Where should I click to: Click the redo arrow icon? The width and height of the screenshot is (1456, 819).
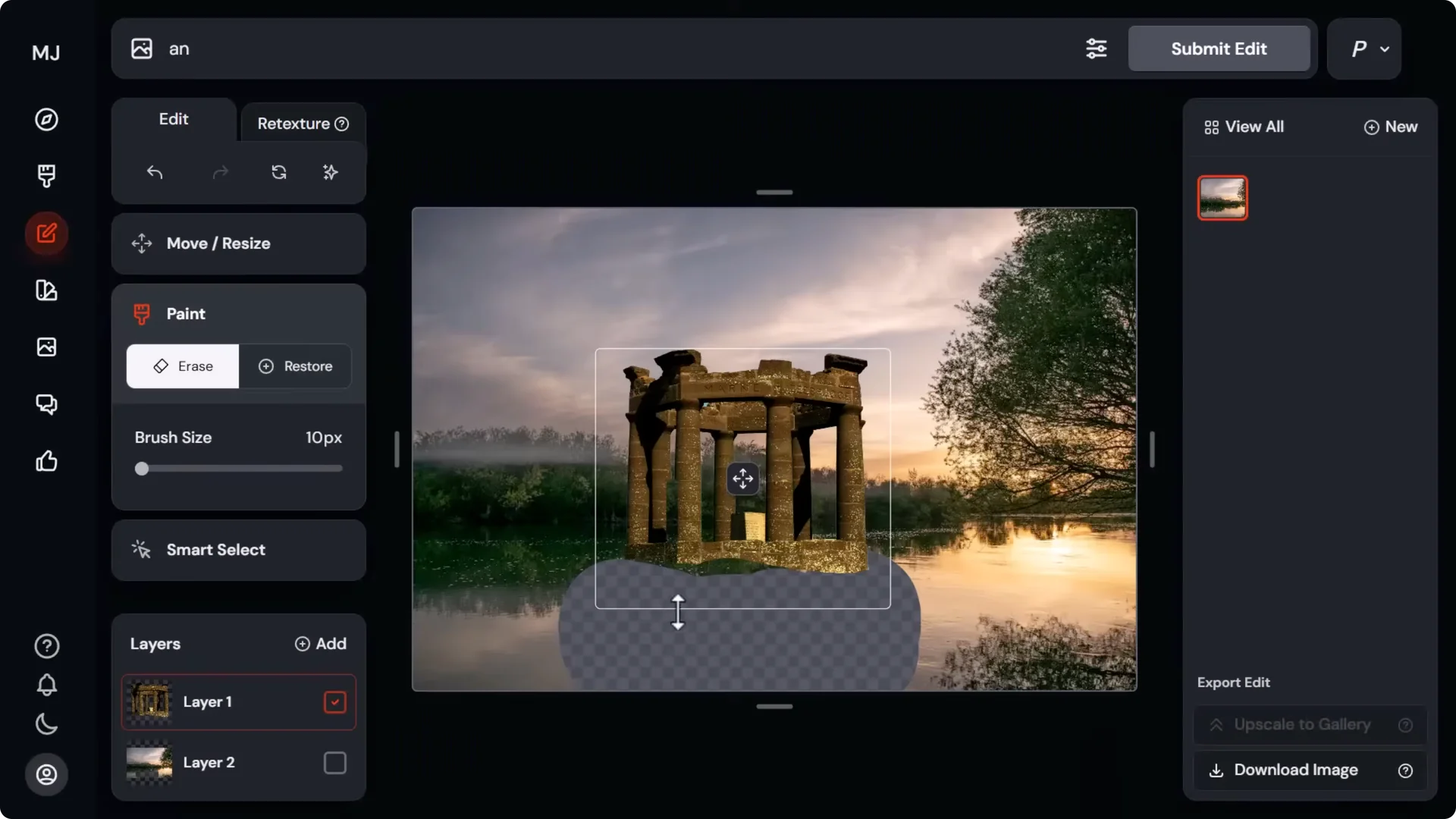click(x=220, y=172)
